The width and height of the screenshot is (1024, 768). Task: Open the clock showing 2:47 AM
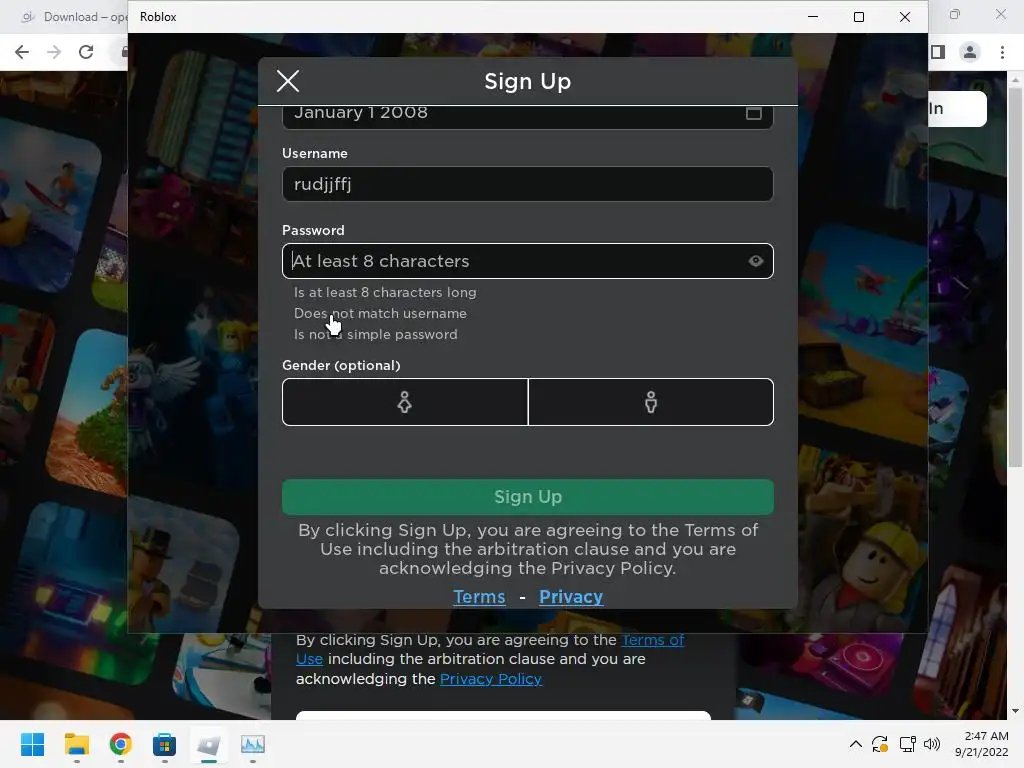click(x=982, y=744)
